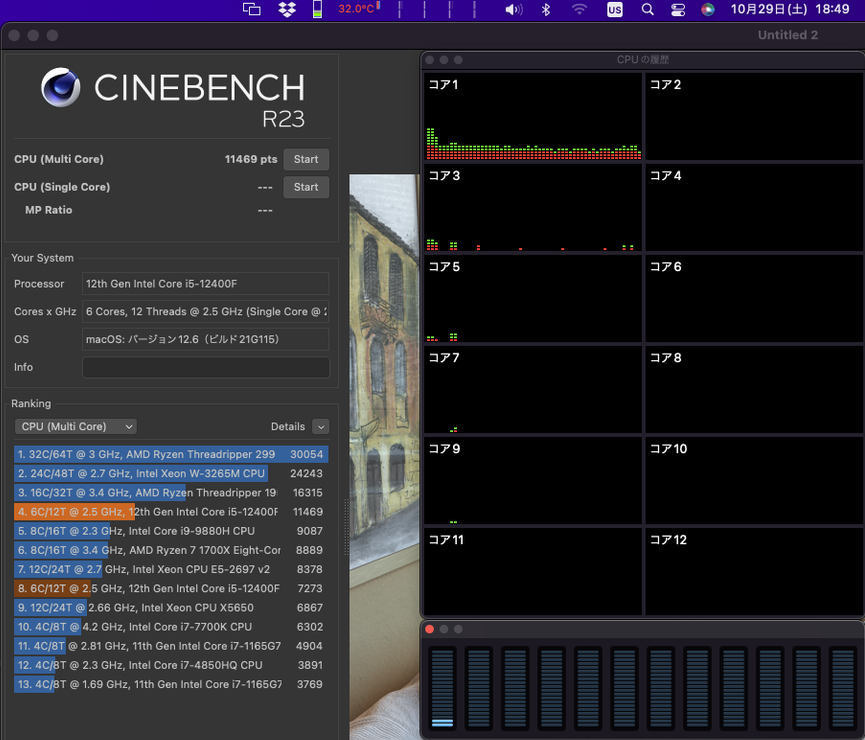Select the i5-12400F 7273 ranking row
This screenshot has height=740, width=865.
pos(171,588)
